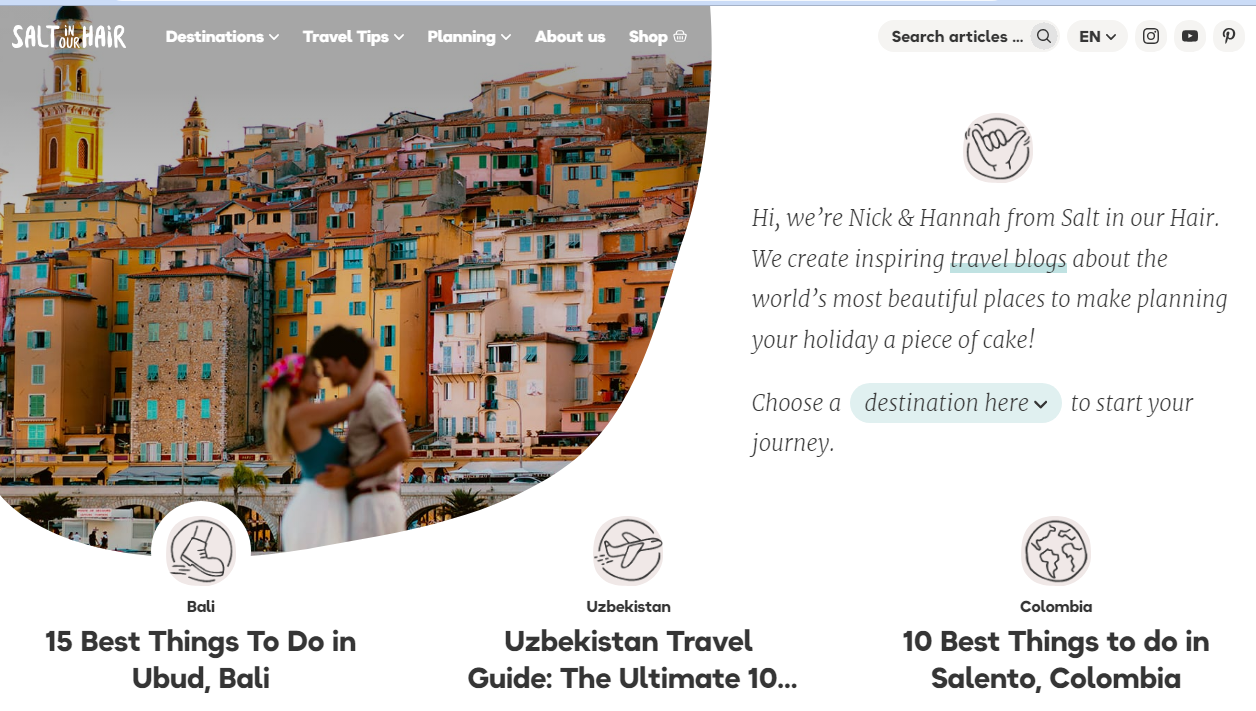Open the Instagram profile icon
The image size is (1256, 711).
[1151, 36]
